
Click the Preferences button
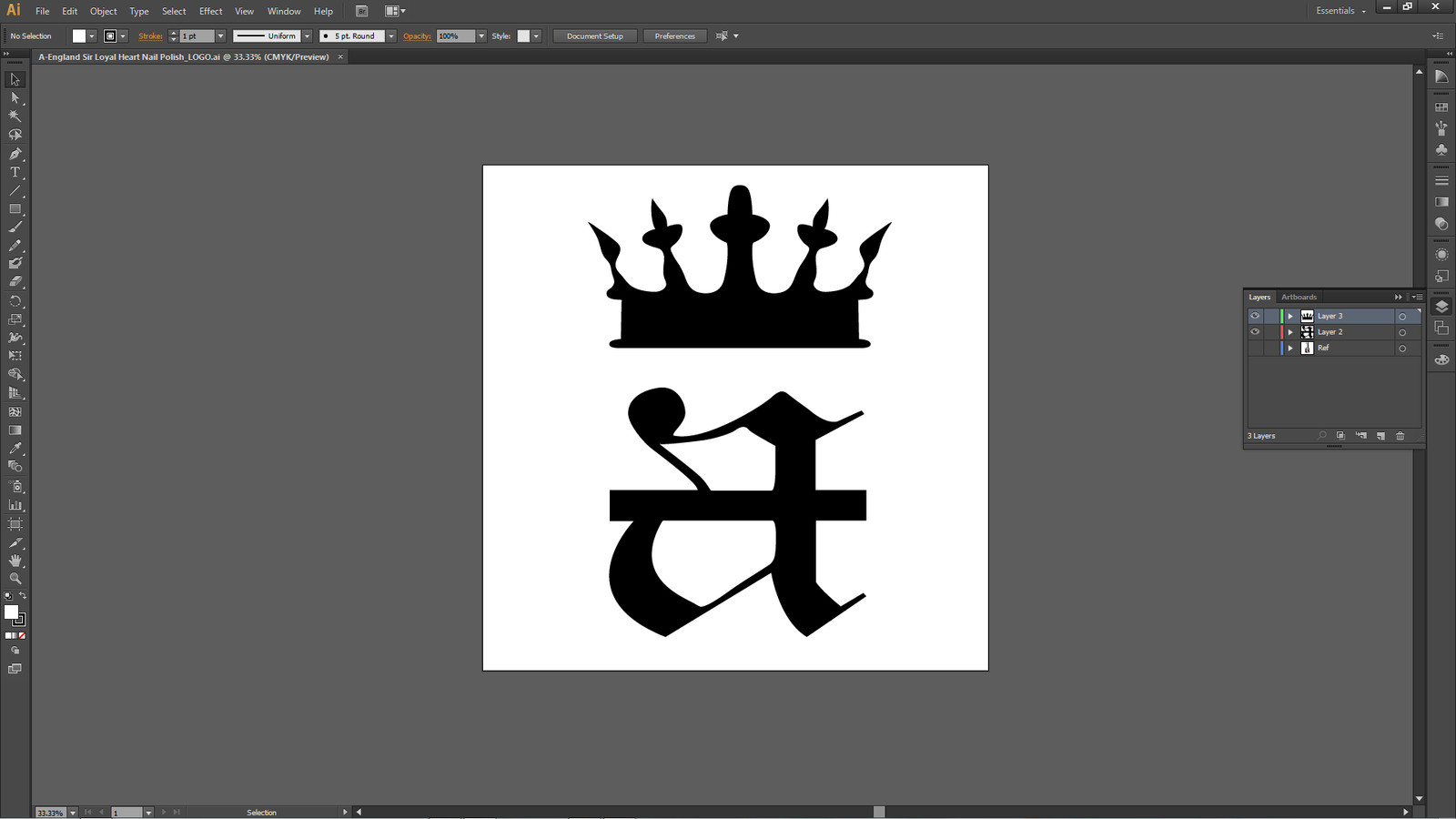click(x=675, y=36)
